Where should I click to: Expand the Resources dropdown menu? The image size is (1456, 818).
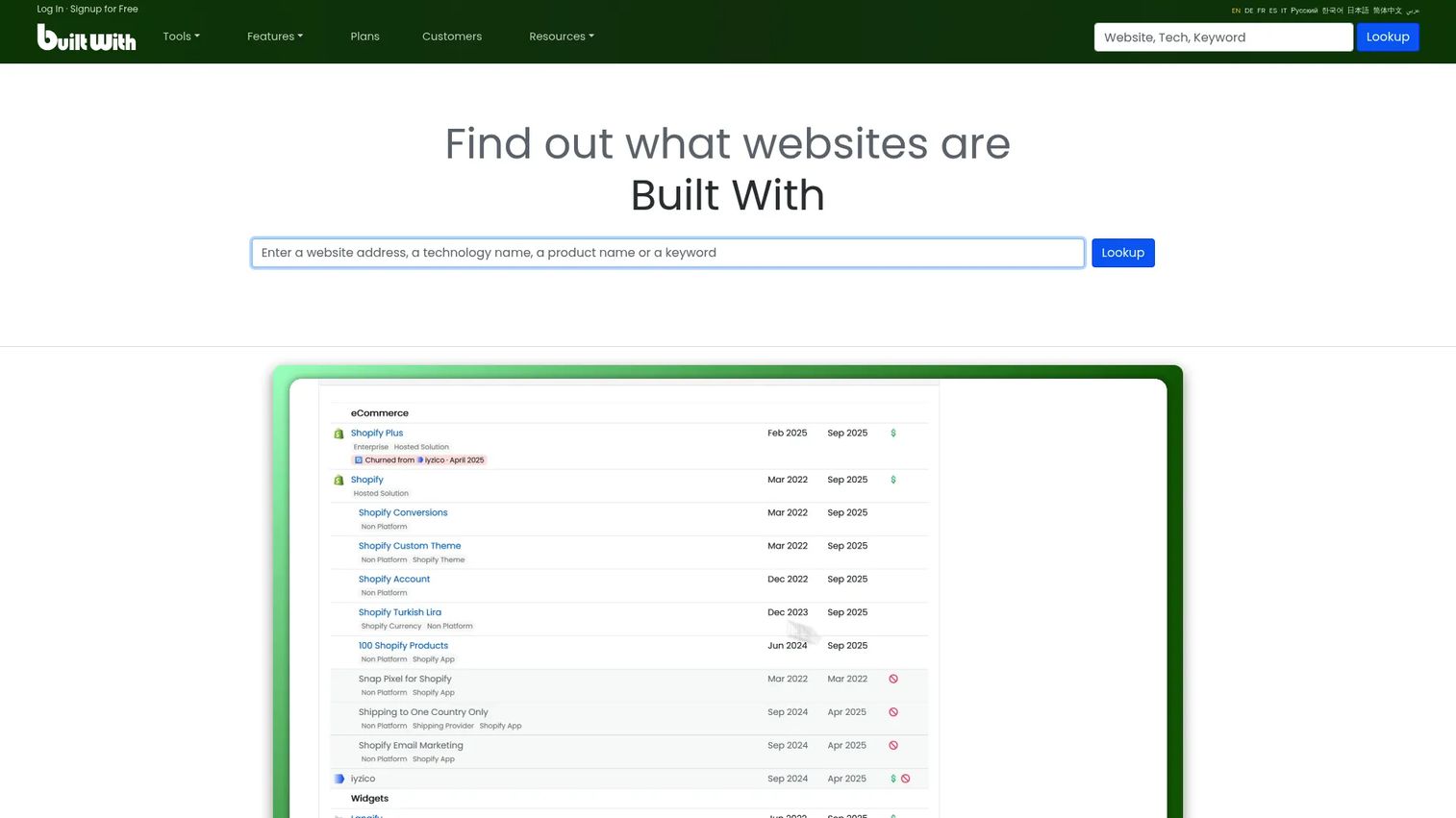tap(562, 37)
